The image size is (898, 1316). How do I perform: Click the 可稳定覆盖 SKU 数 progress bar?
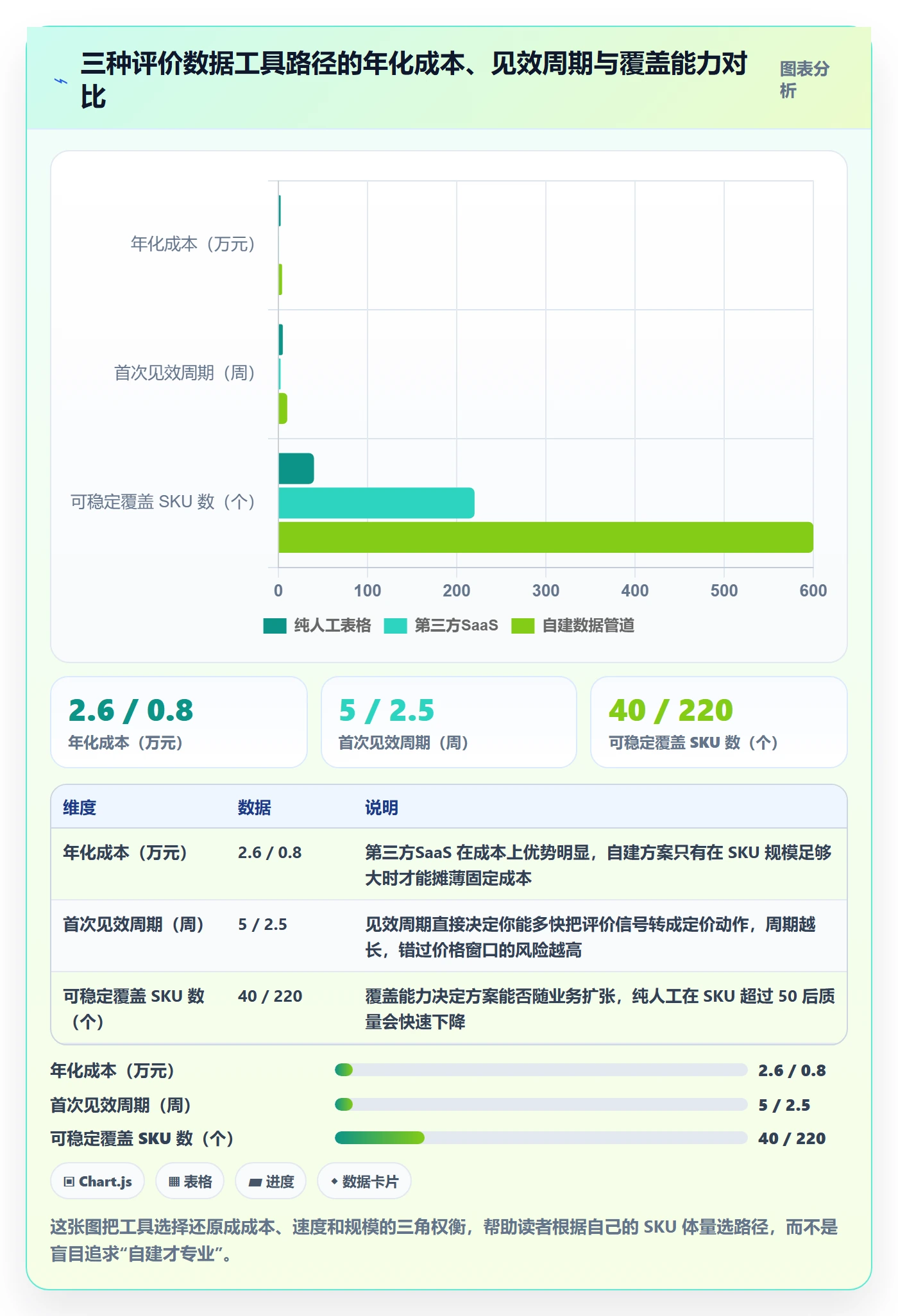(x=541, y=1138)
